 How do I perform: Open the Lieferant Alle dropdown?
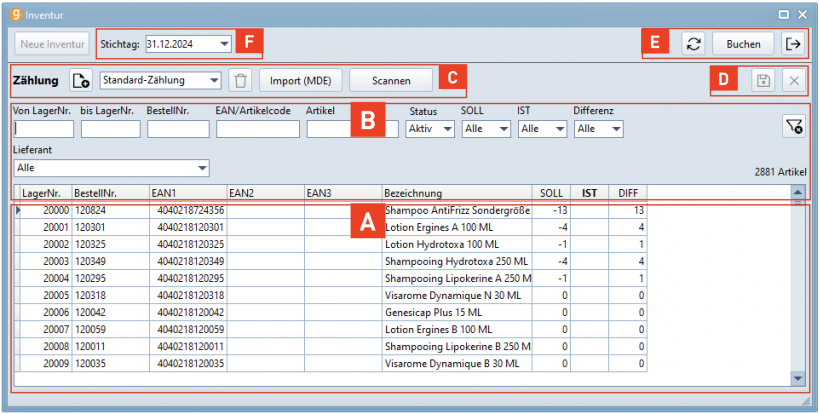point(202,168)
